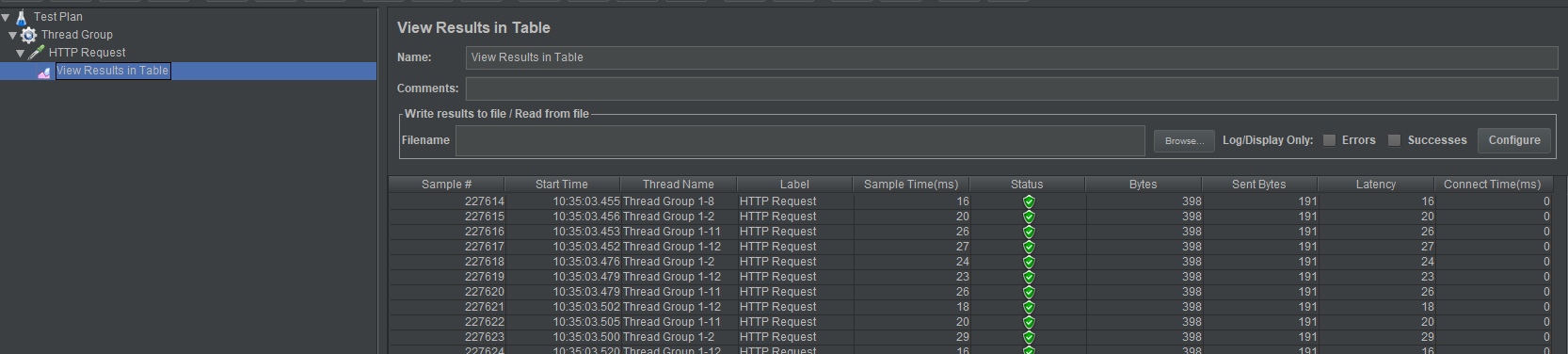Click the green status shield for sample 227618
Image resolution: width=1568 pixels, height=354 pixels.
(x=1029, y=262)
